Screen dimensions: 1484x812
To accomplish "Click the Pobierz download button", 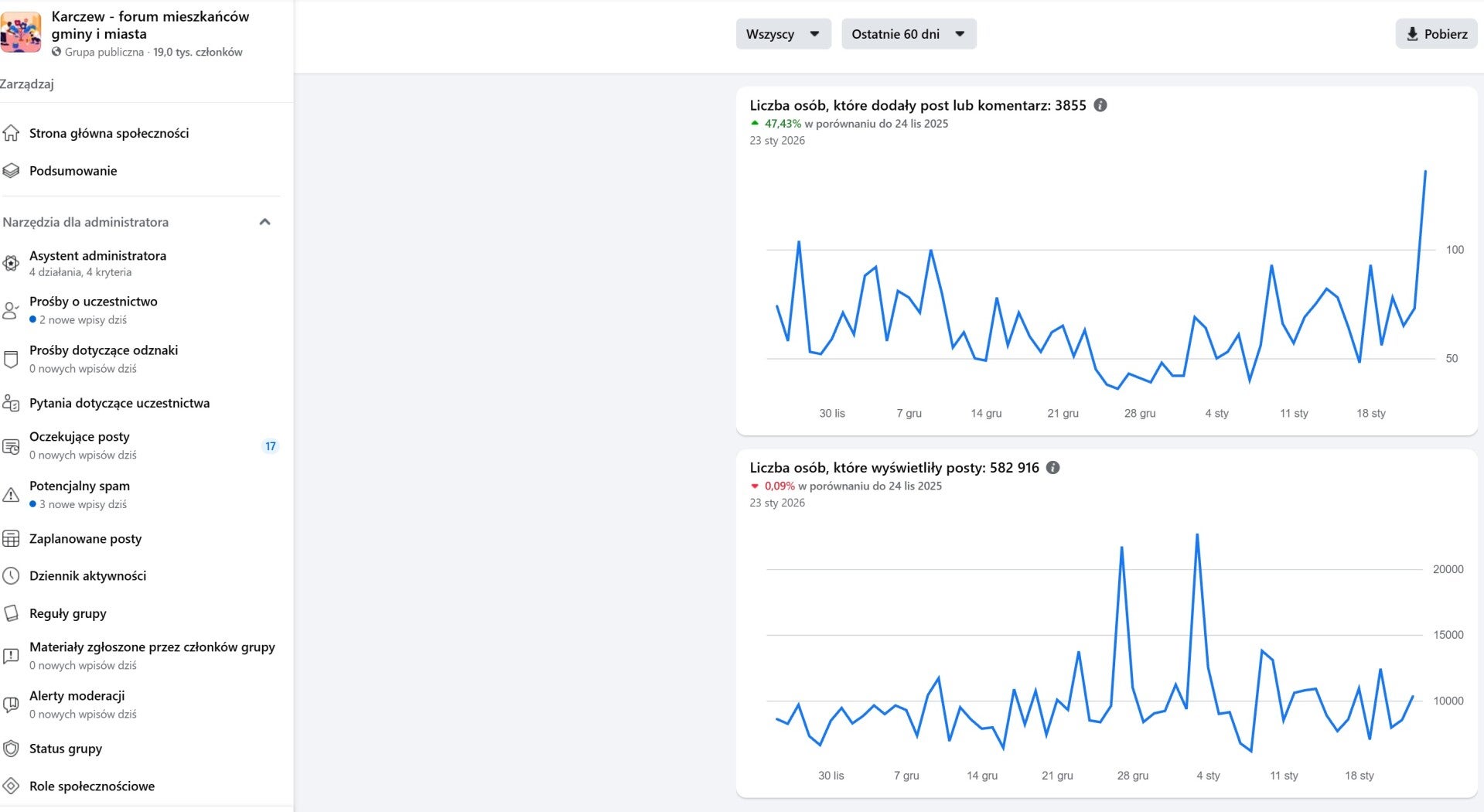I will click(x=1436, y=34).
